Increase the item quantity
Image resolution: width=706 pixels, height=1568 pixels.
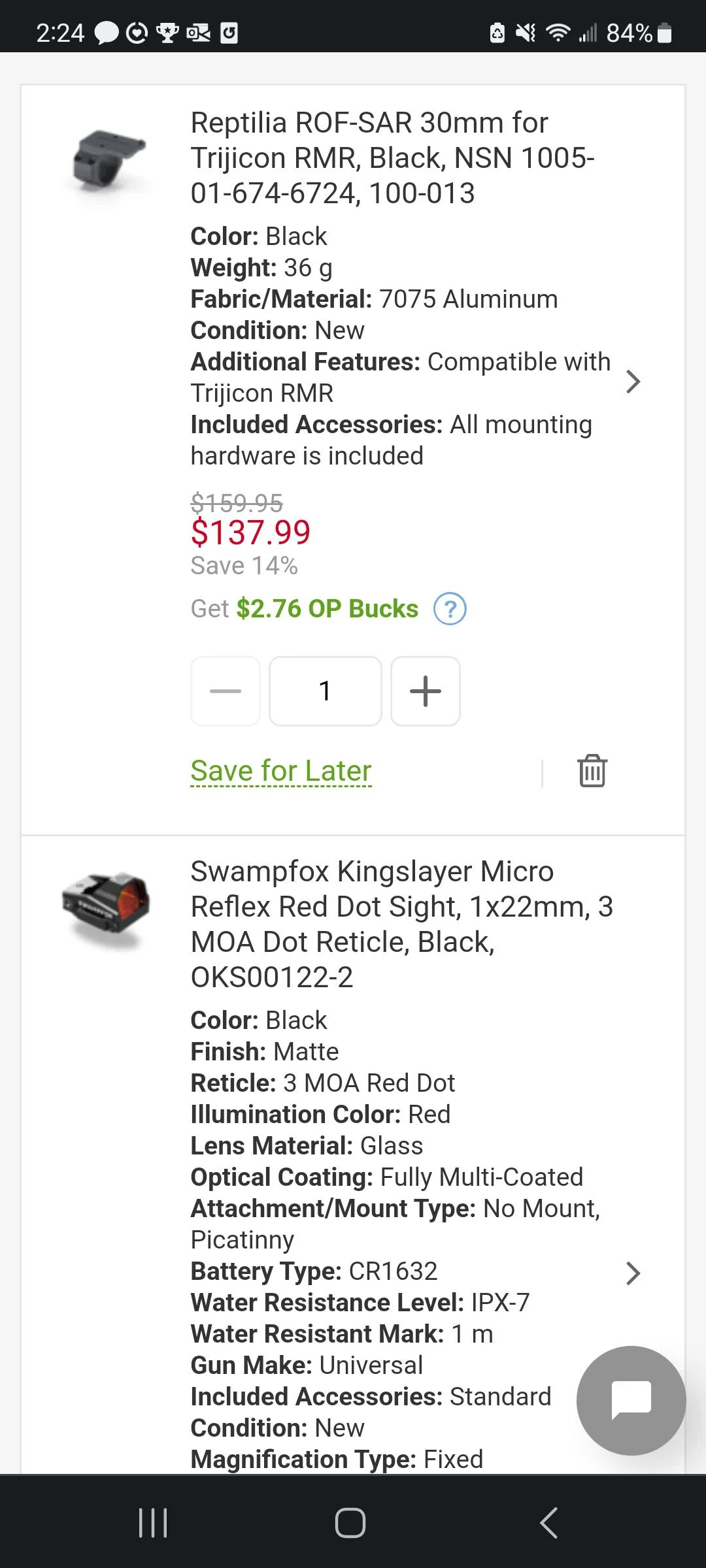(x=425, y=691)
